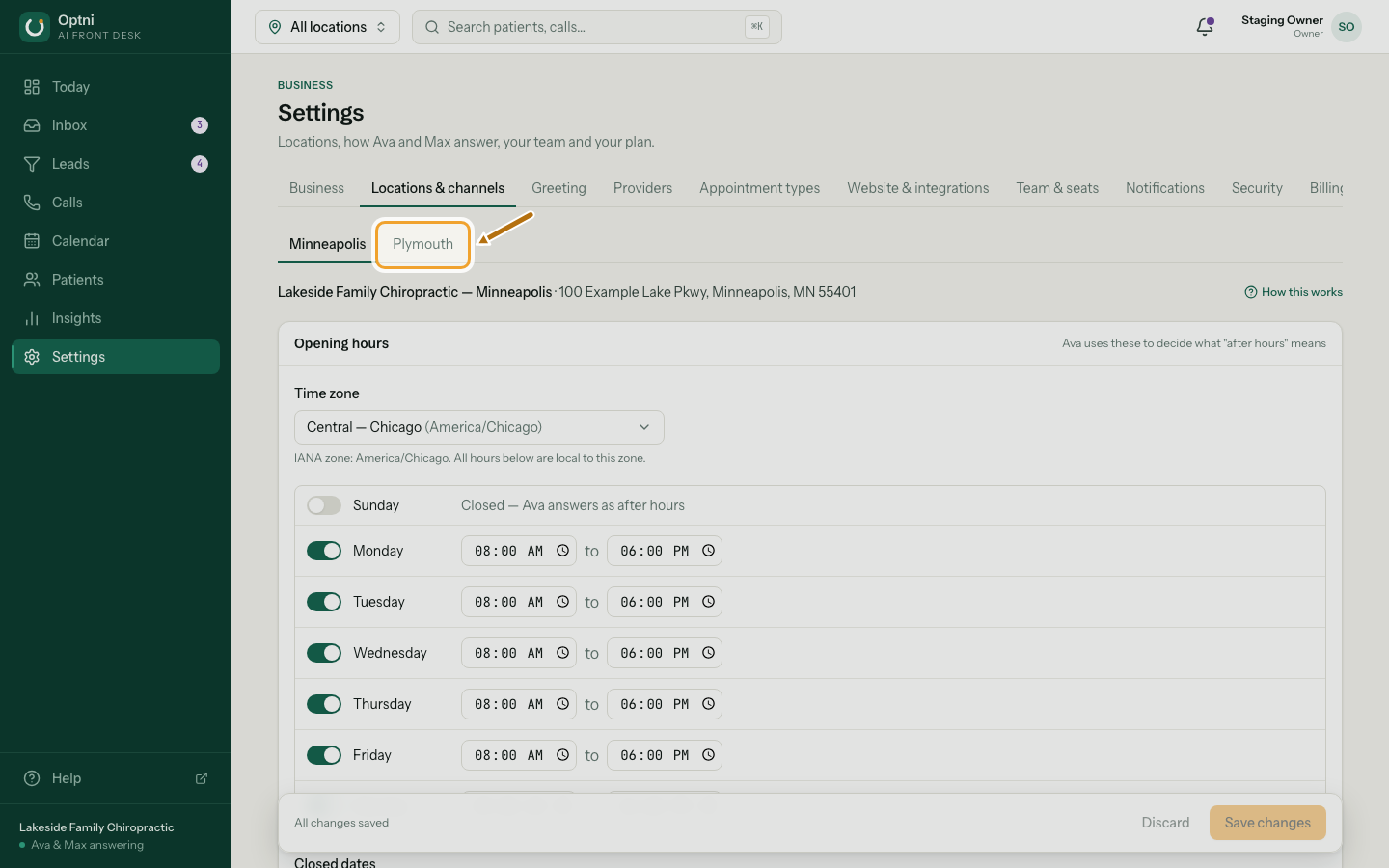Expand the Time zone dropdown
Screen dimensions: 1389x868
tap(478, 427)
